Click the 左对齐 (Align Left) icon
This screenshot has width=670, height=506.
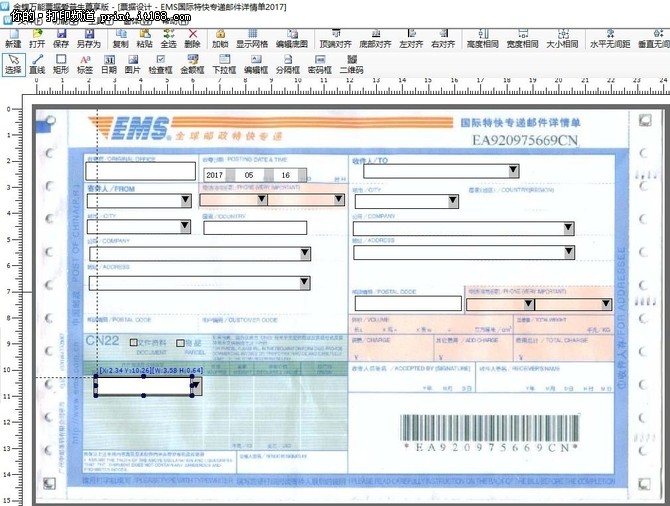[x=411, y=38]
